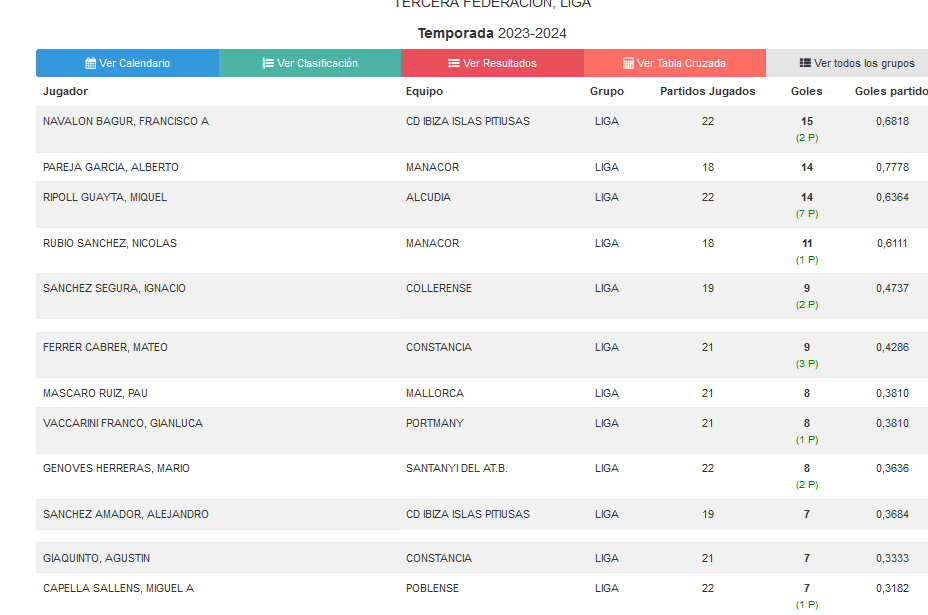Select player Navalon Bagur, Francisco A
This screenshot has width=928, height=615.
click(x=126, y=121)
